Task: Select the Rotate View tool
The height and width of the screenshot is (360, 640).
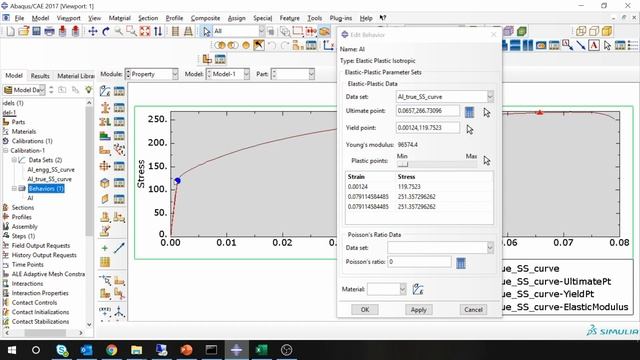Action: pyautogui.click(x=106, y=31)
